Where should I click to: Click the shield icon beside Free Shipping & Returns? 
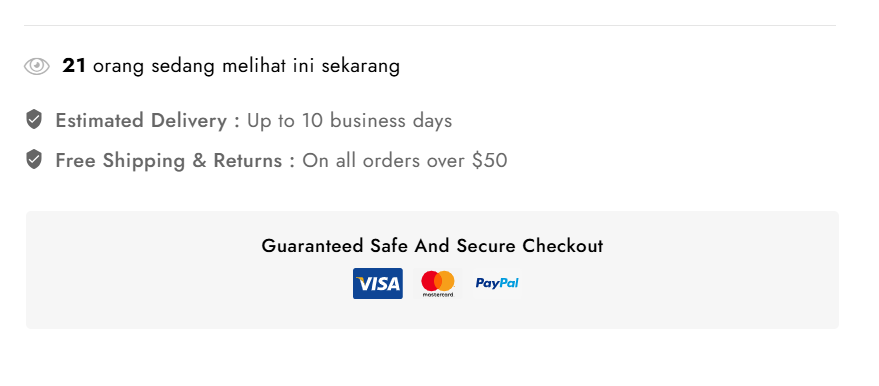tap(34, 160)
